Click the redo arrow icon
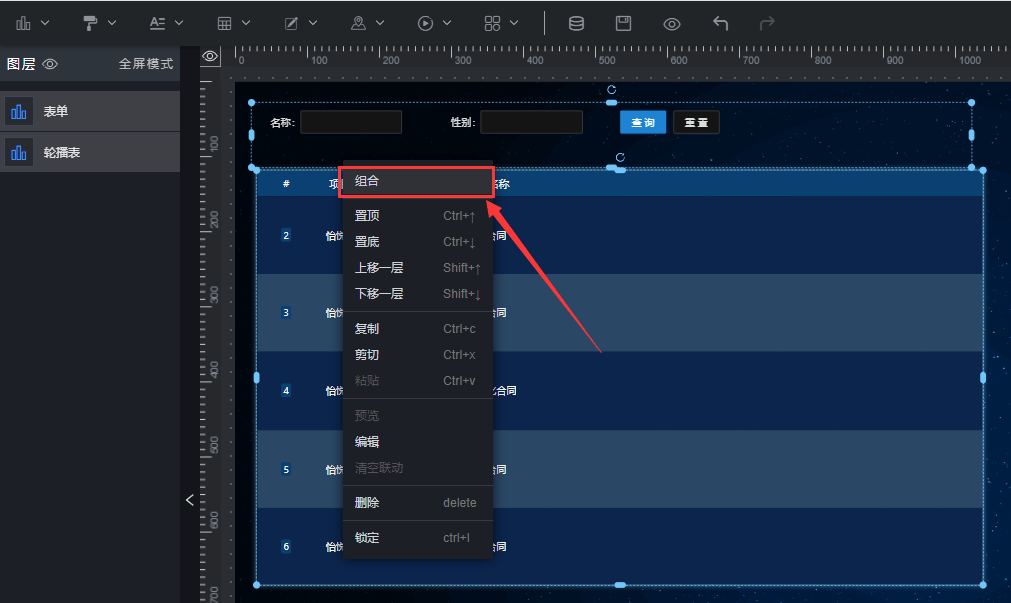This screenshot has width=1011, height=603. (x=767, y=23)
